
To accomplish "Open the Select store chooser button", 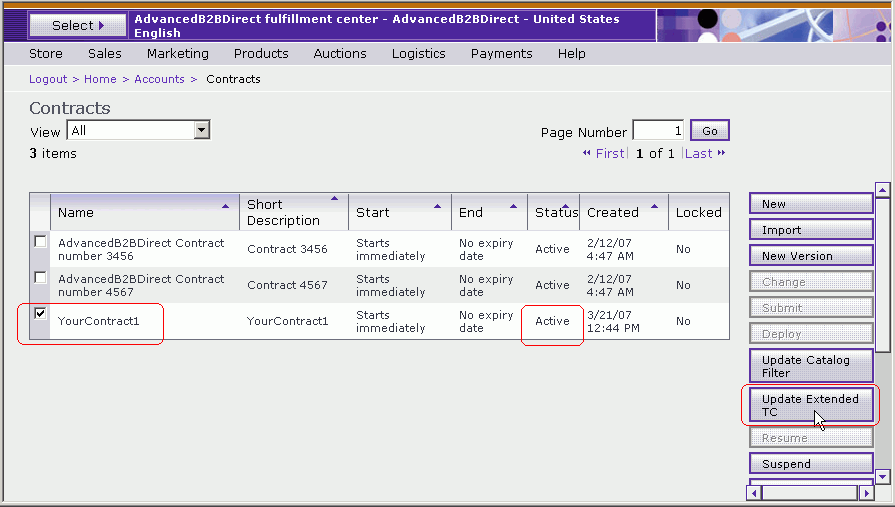I will point(78,25).
